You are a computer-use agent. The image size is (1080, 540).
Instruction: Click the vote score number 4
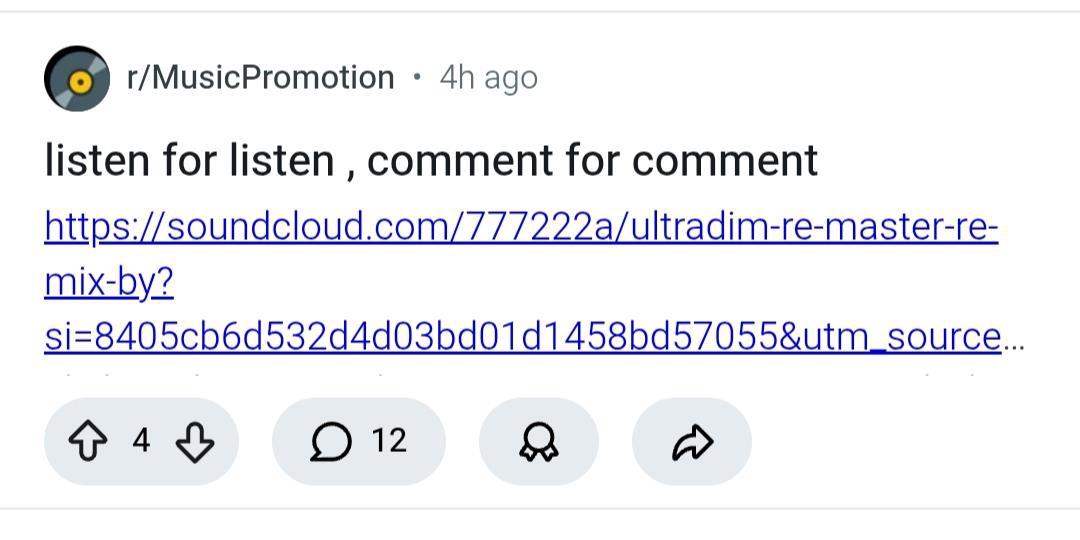[x=141, y=441]
